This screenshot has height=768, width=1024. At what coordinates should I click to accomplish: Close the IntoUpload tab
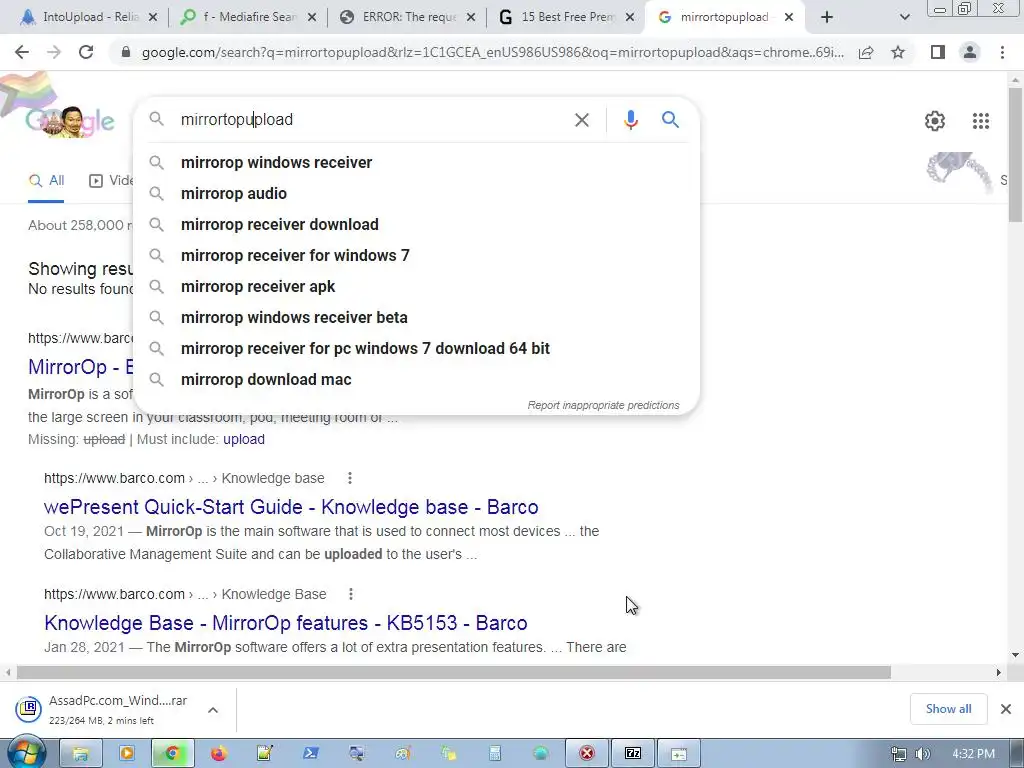click(153, 17)
